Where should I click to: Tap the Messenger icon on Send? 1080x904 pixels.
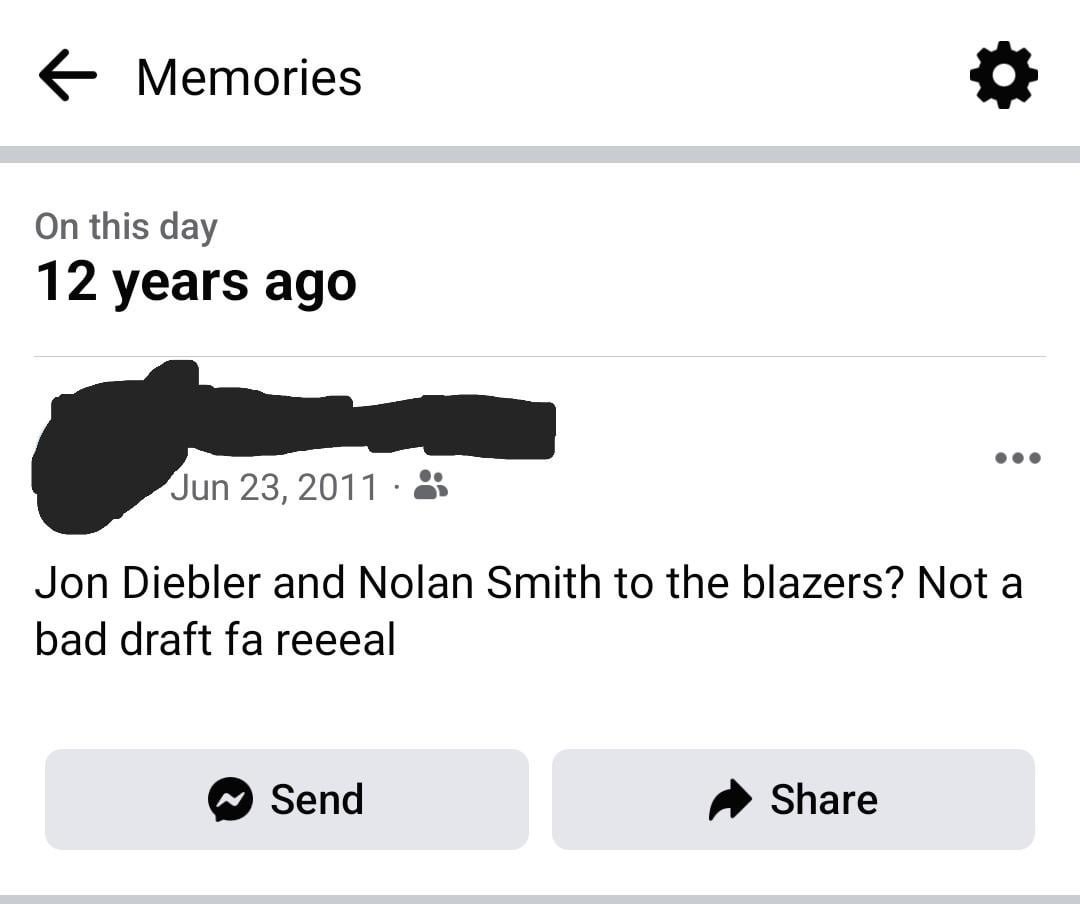(231, 800)
